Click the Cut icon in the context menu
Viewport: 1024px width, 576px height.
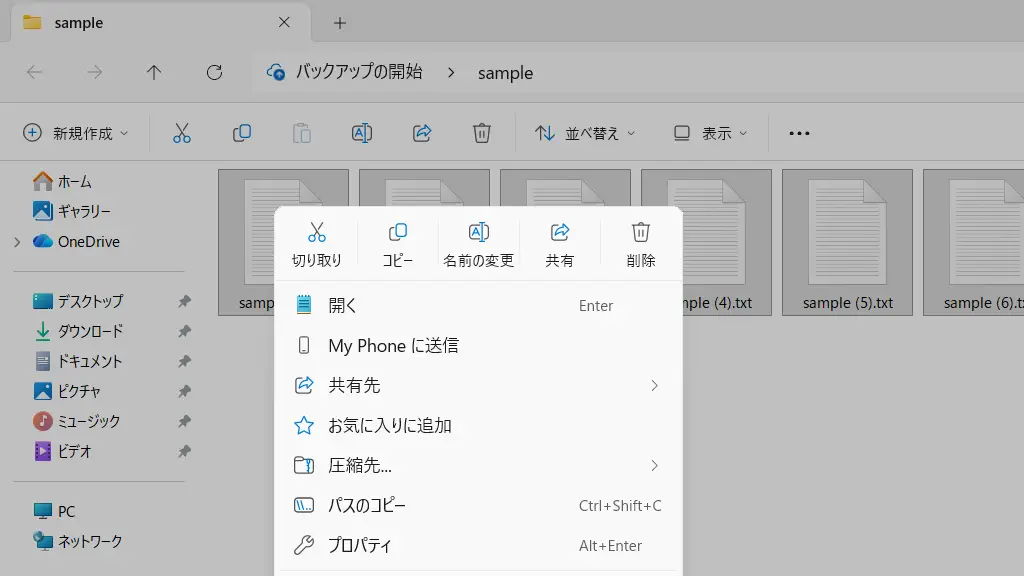pyautogui.click(x=317, y=233)
